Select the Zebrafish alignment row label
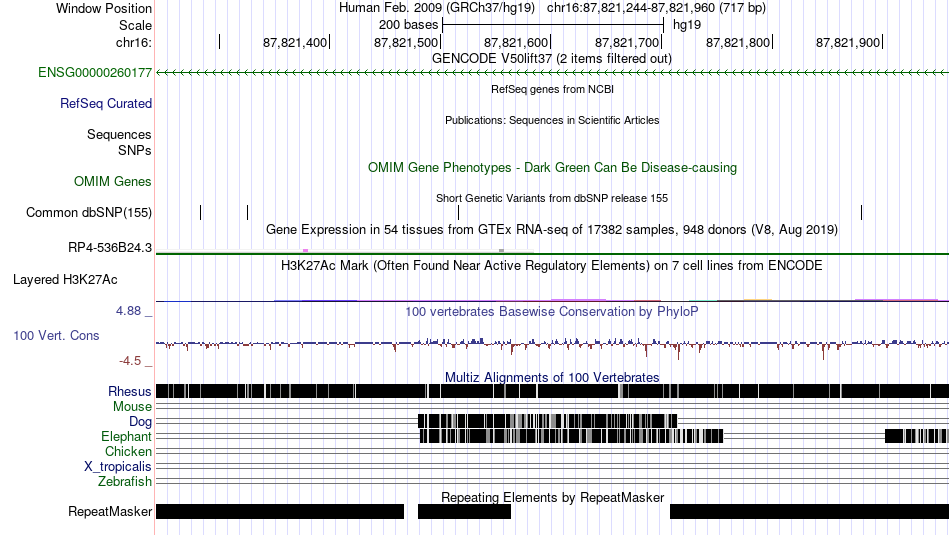Screen dimensions: 950x535 pos(125,482)
